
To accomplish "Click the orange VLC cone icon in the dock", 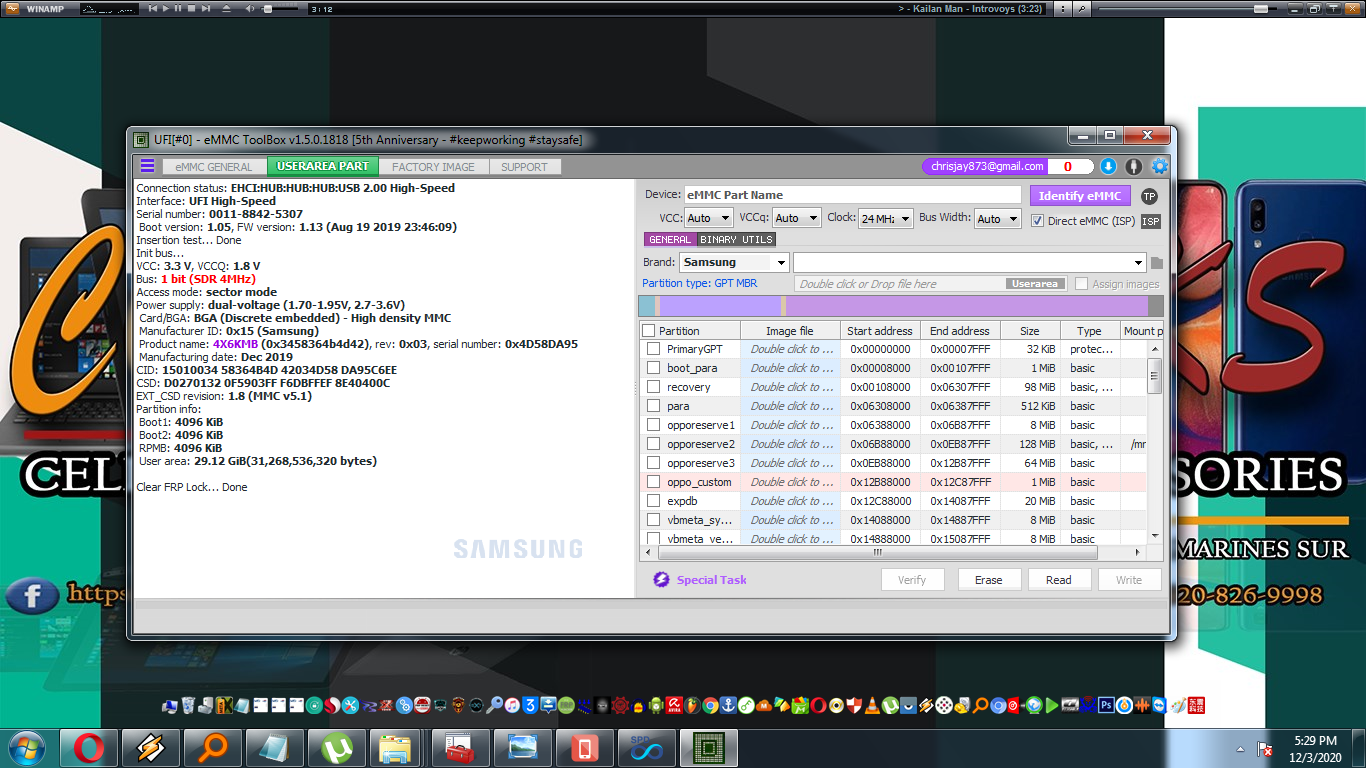I will pos(872,705).
